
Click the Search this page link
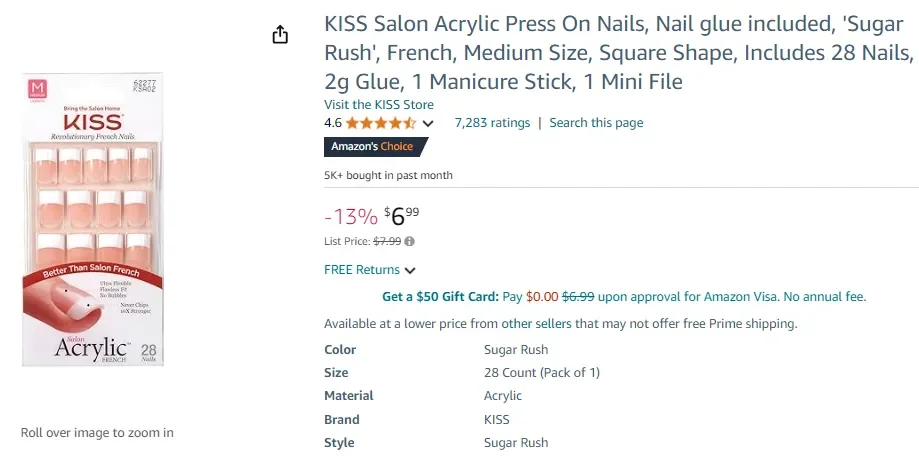[x=596, y=123]
